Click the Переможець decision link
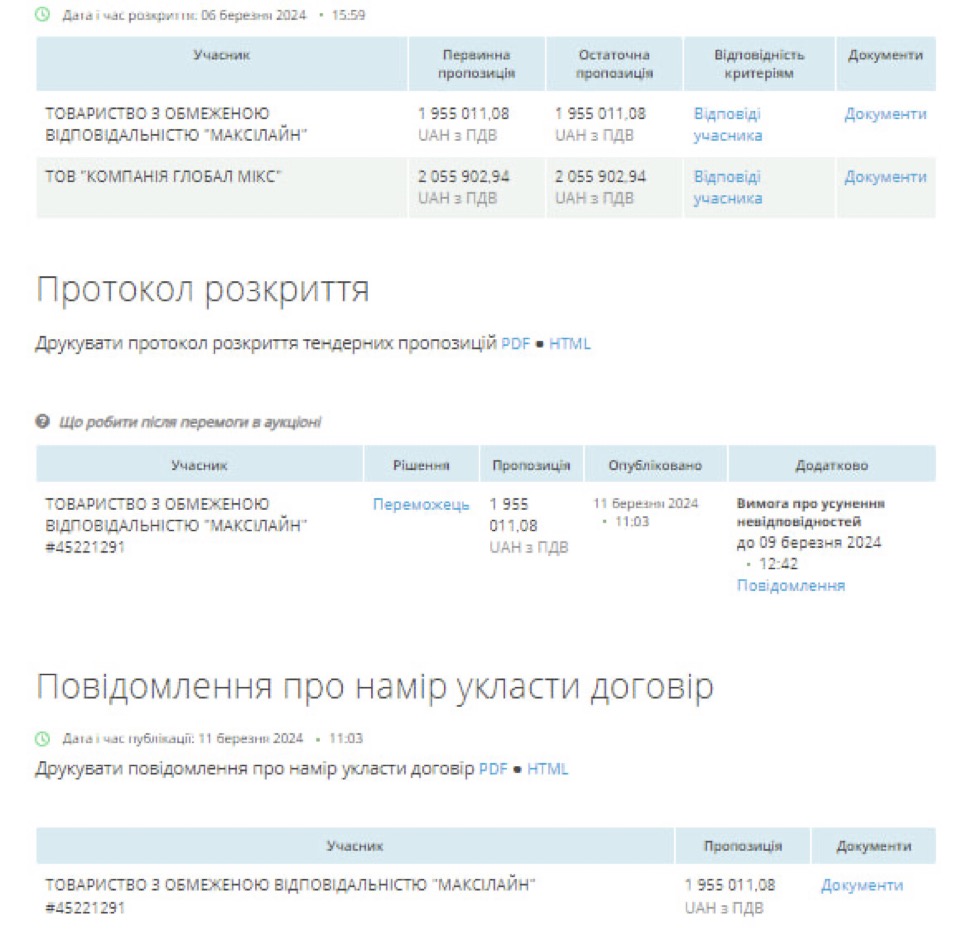964x950 pixels. click(421, 505)
